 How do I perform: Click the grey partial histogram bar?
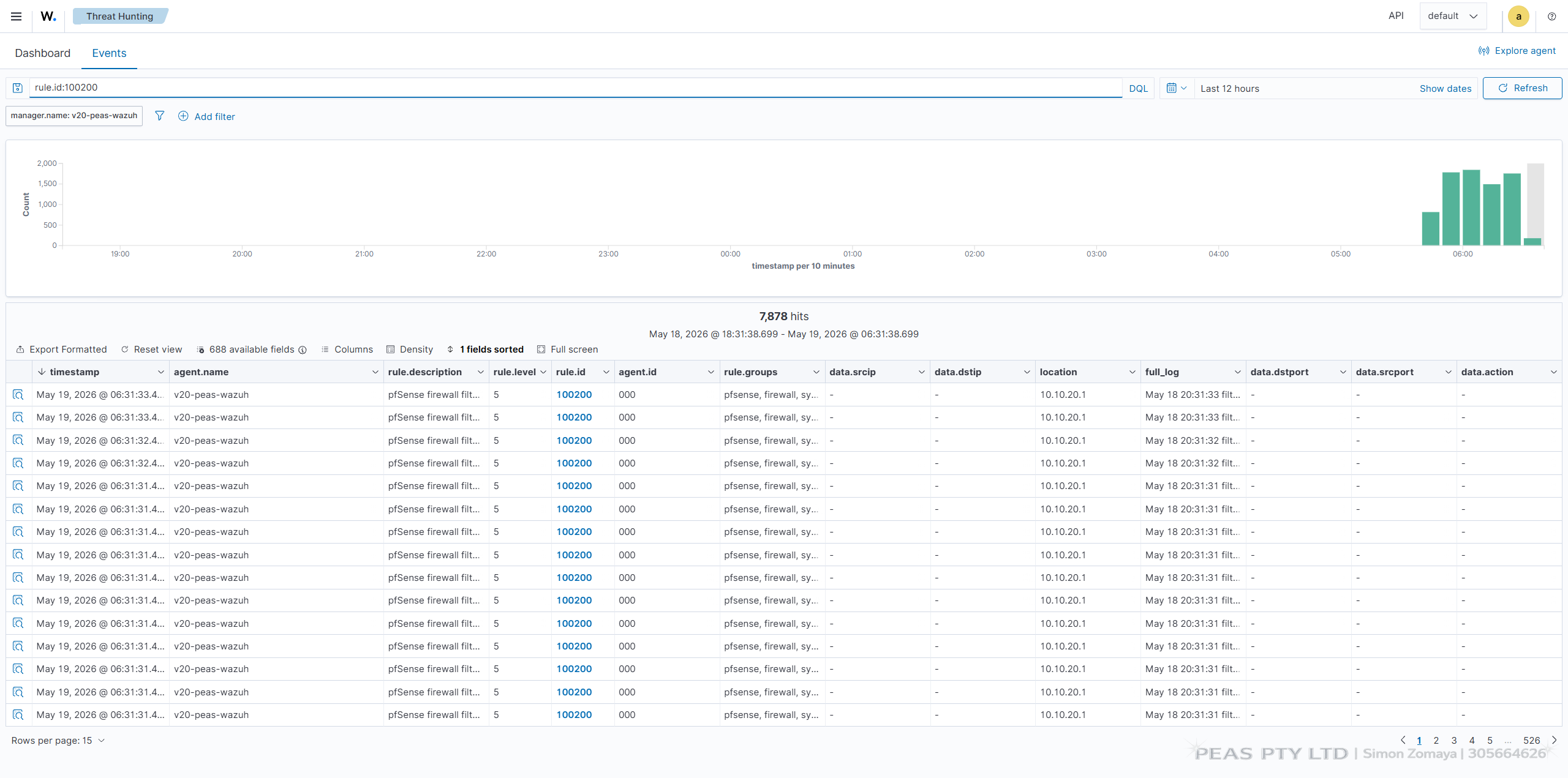point(1536,201)
